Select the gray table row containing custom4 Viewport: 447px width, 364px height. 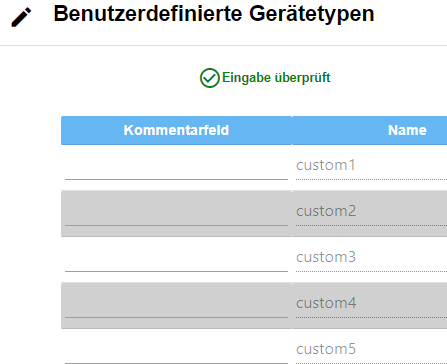point(254,306)
